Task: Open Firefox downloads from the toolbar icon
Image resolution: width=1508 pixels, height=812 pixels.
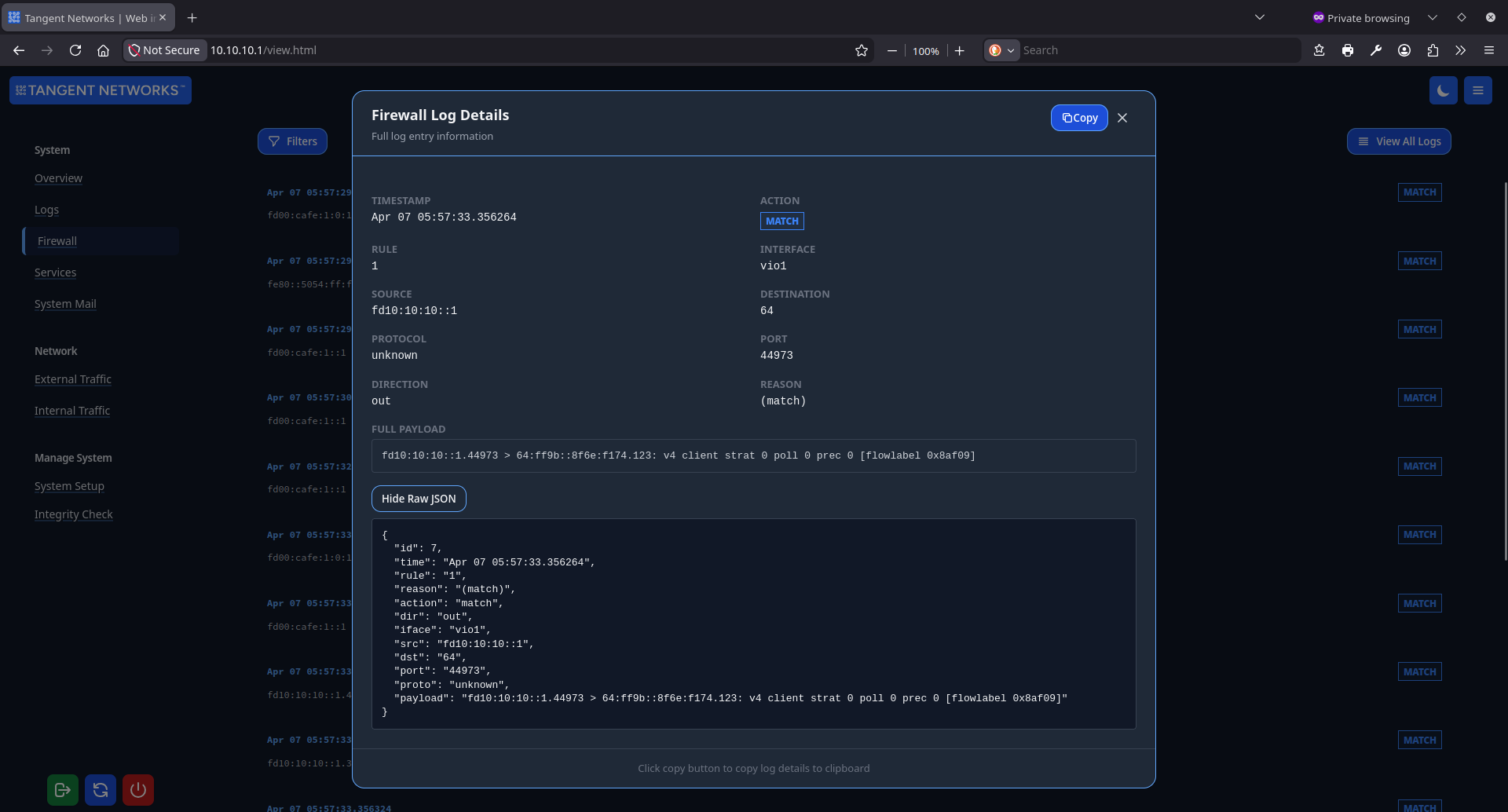Action: (1319, 49)
